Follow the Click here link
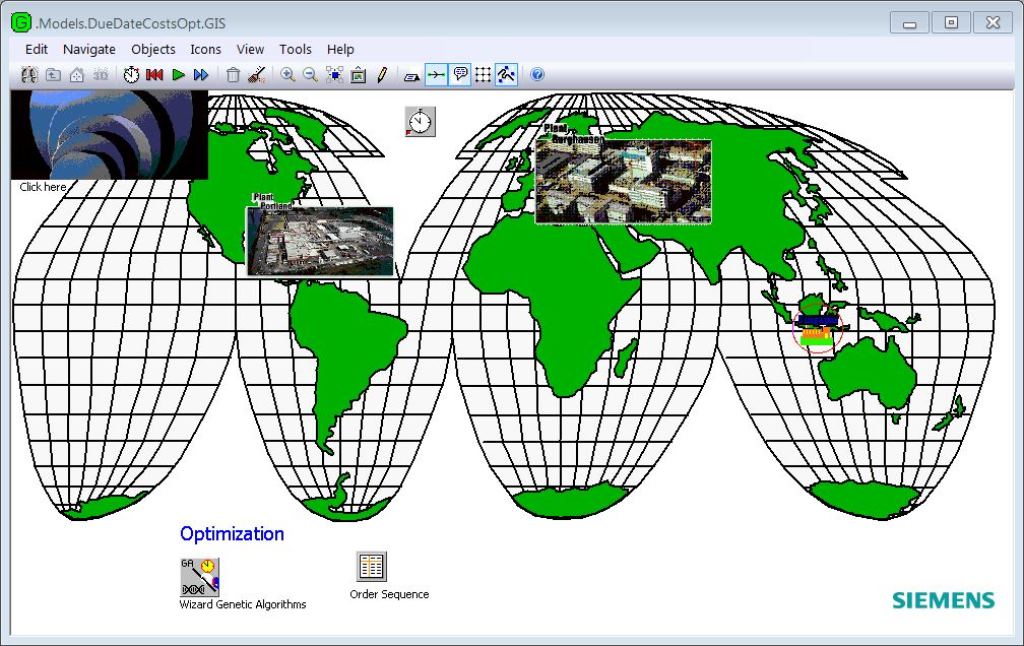This screenshot has width=1024, height=646. click(x=42, y=186)
